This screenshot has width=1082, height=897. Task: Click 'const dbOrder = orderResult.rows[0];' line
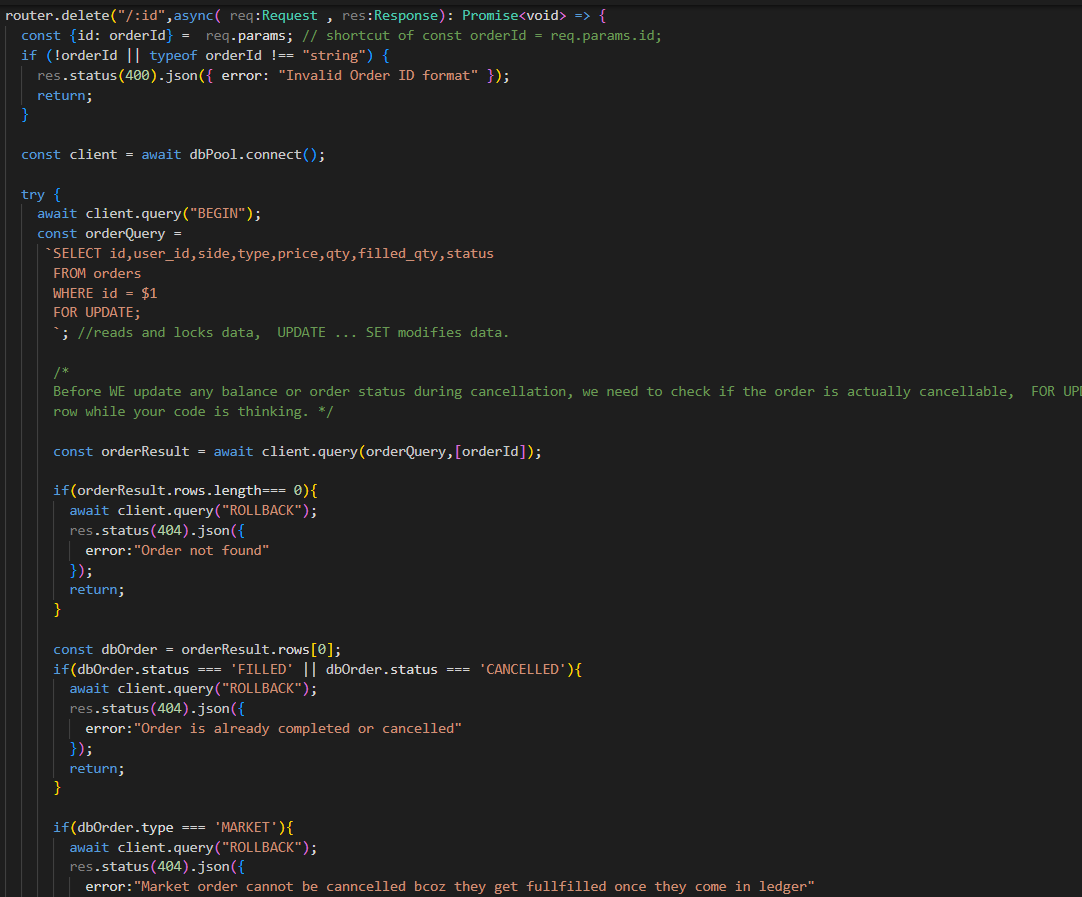[197, 649]
